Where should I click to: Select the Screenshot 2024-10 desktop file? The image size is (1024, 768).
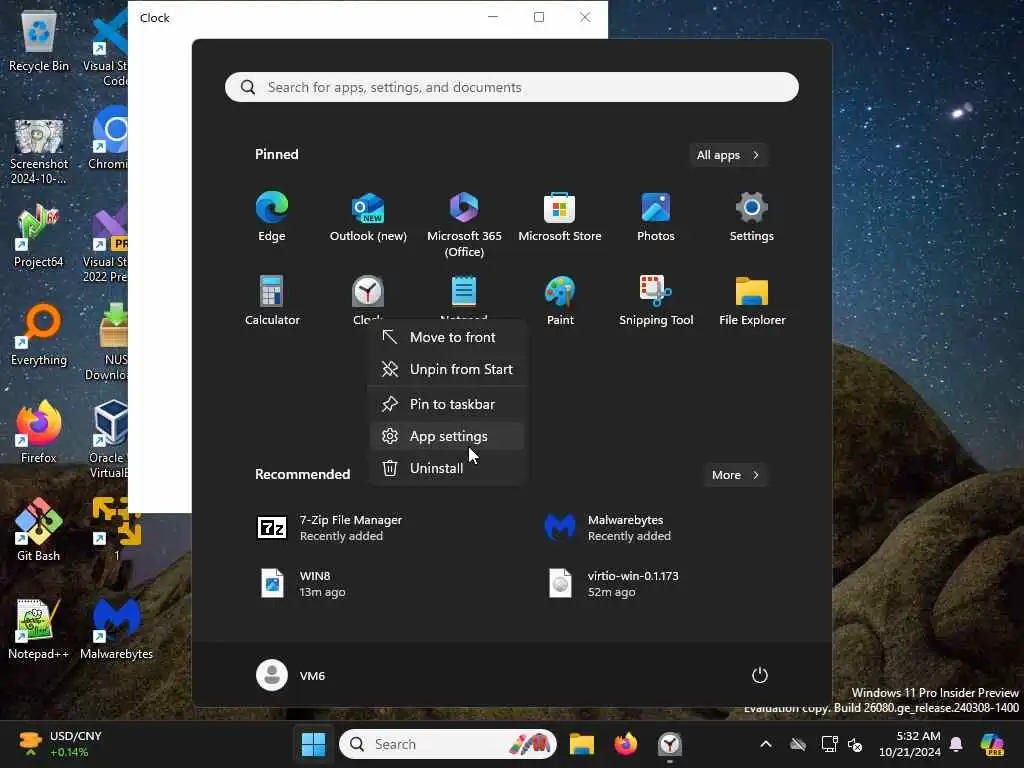[x=39, y=153]
